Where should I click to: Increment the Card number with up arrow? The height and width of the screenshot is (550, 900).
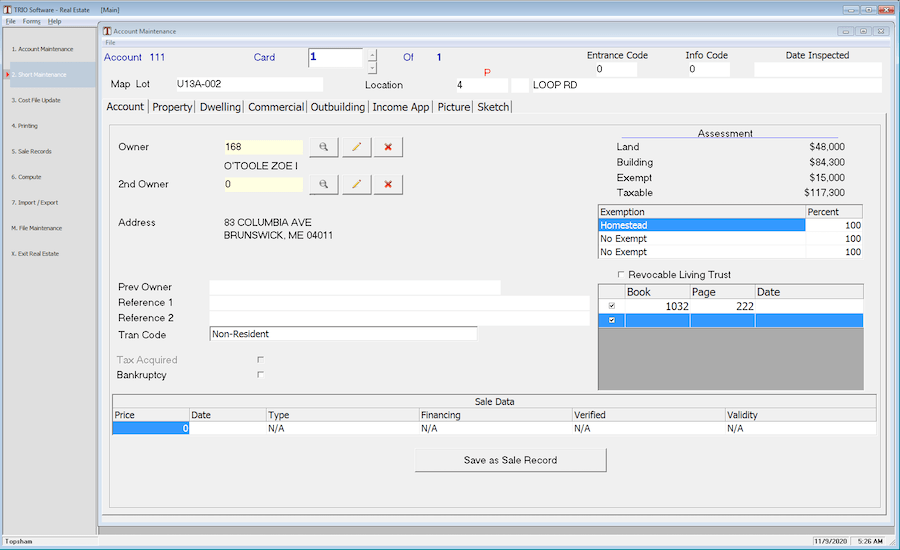click(x=372, y=54)
